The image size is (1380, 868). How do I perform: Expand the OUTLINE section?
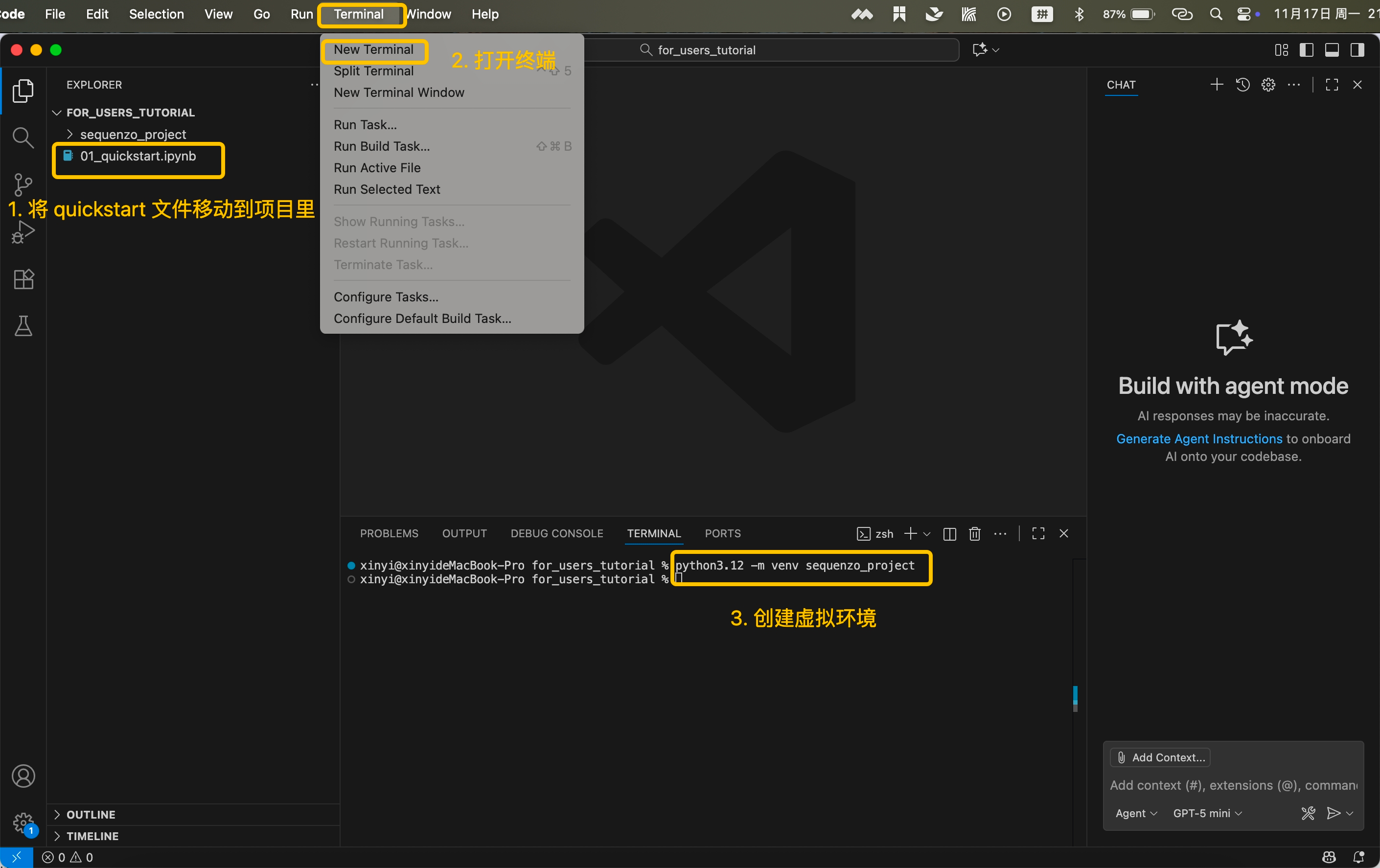pyautogui.click(x=91, y=814)
